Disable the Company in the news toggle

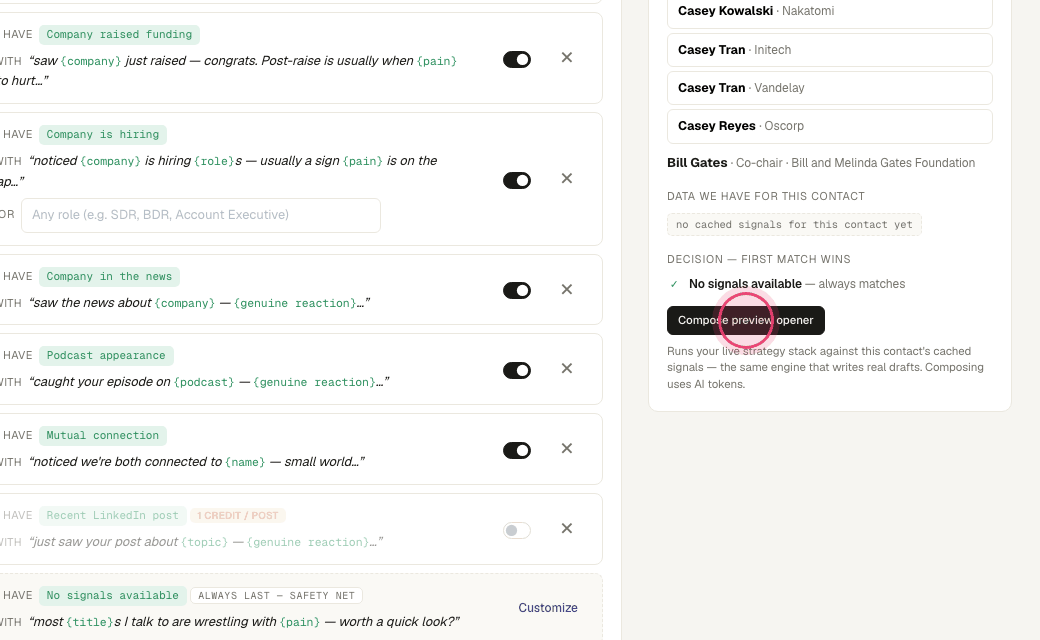click(517, 290)
